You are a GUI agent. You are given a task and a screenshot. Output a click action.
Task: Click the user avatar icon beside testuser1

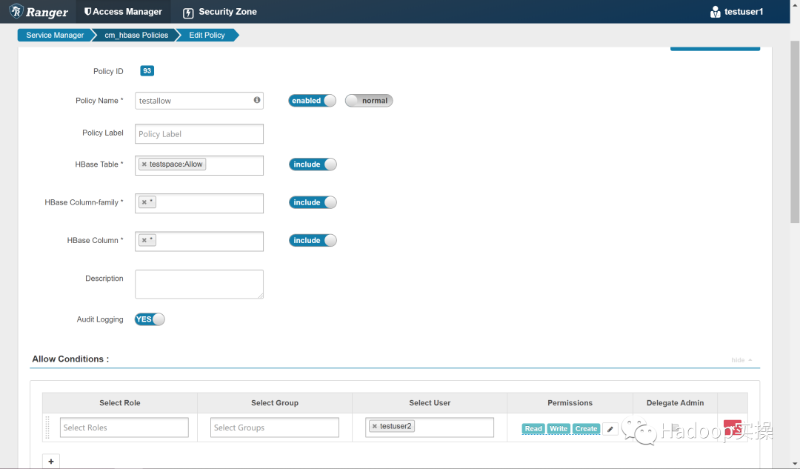click(x=715, y=12)
